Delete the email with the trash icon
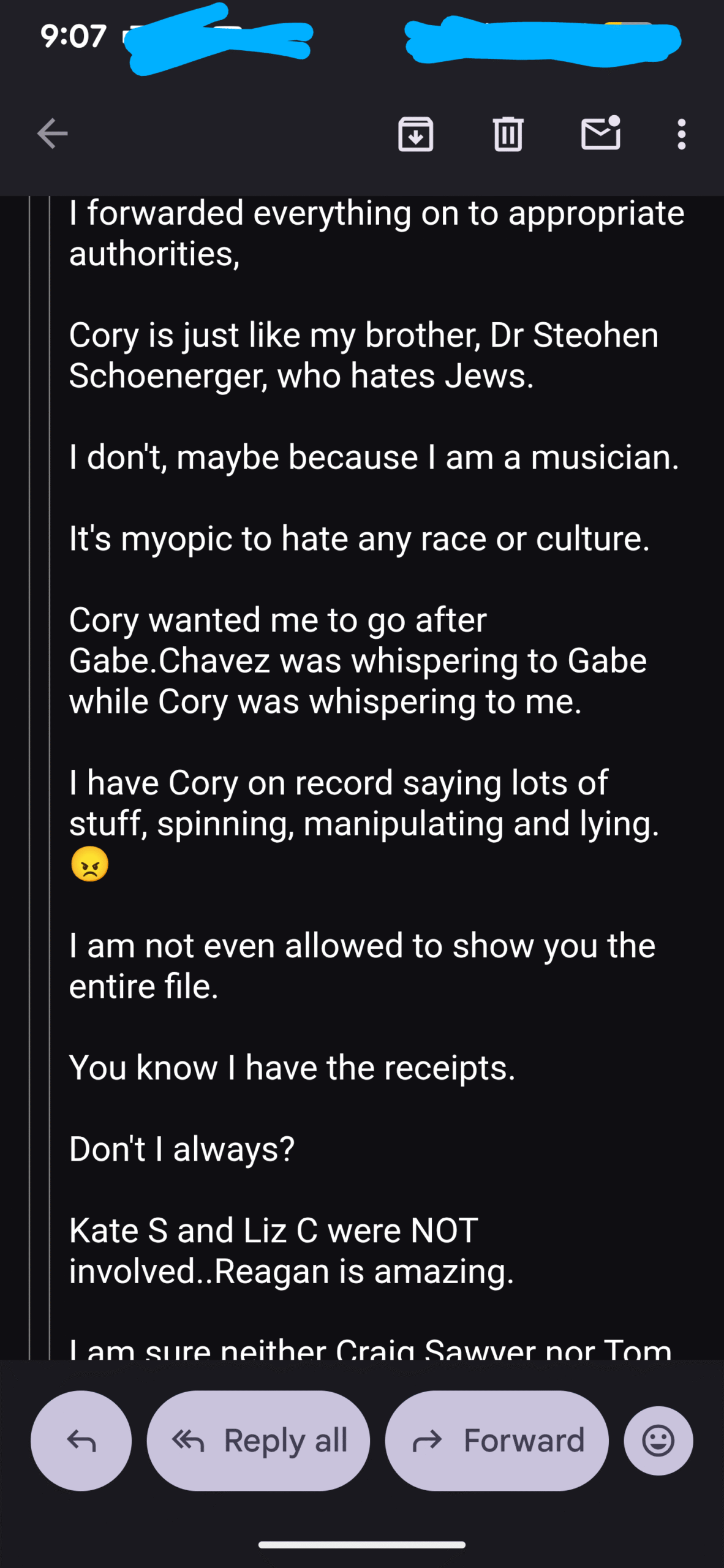 click(x=508, y=134)
